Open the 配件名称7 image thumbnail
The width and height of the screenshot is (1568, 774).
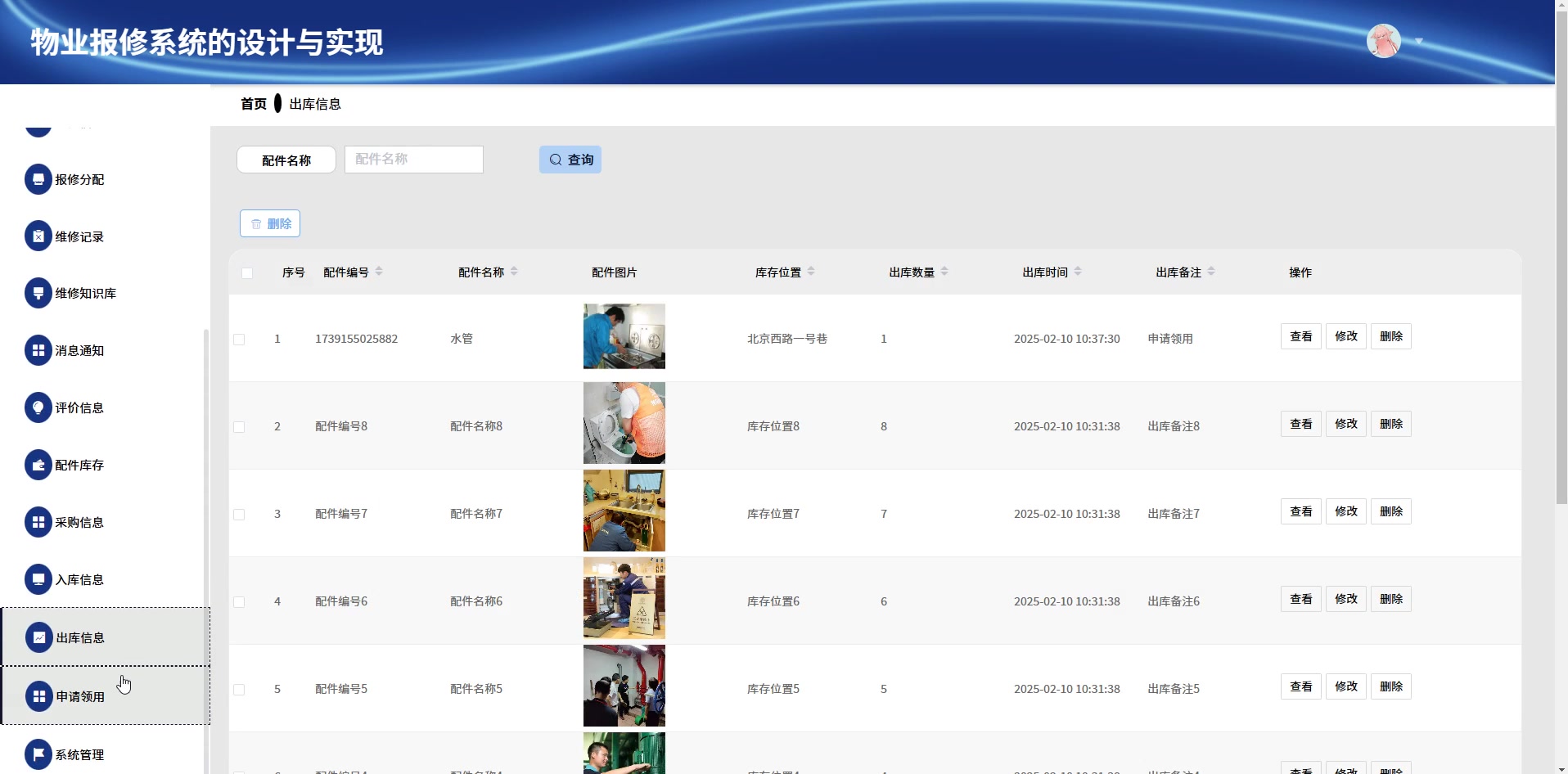coord(624,511)
